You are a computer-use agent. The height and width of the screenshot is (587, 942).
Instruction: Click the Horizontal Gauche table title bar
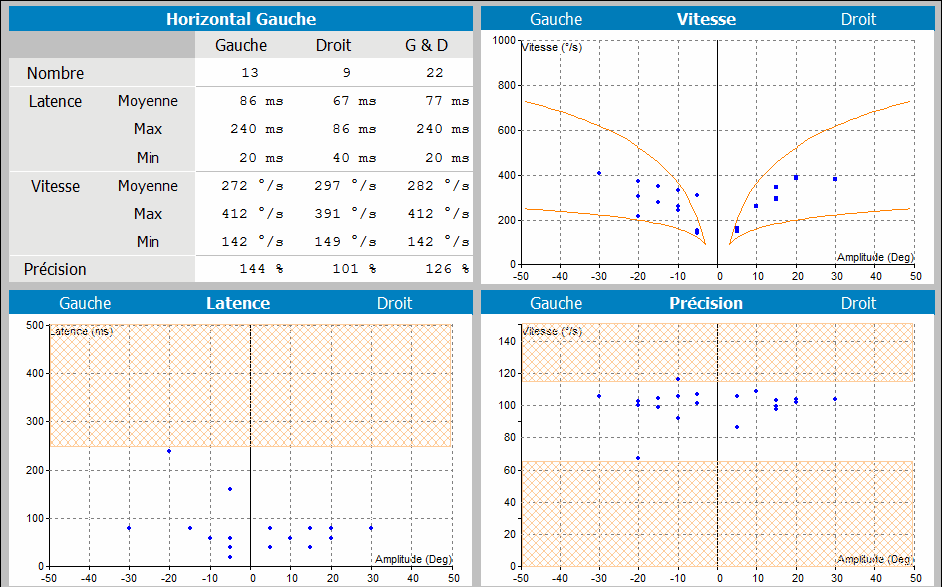[x=240, y=19]
